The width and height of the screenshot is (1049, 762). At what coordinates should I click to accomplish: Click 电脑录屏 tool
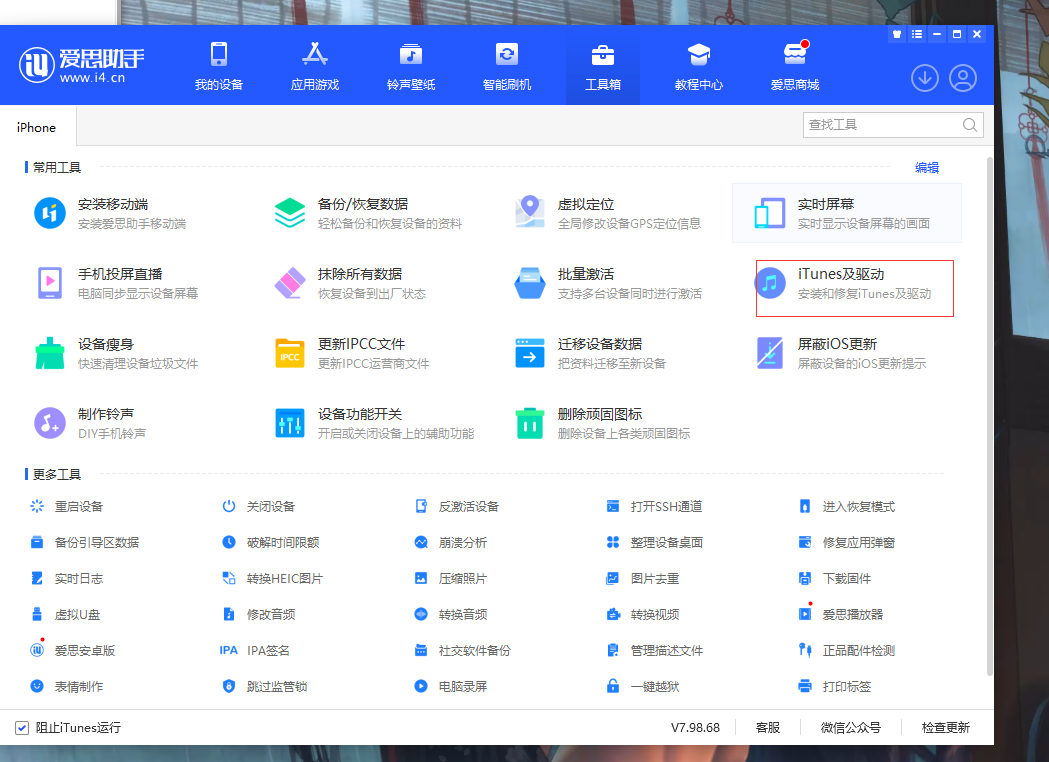tap(450, 686)
